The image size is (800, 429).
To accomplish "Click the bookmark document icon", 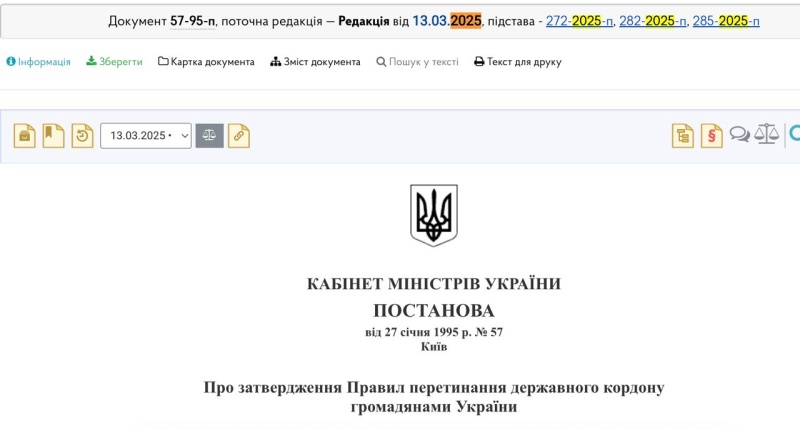I will (x=53, y=135).
